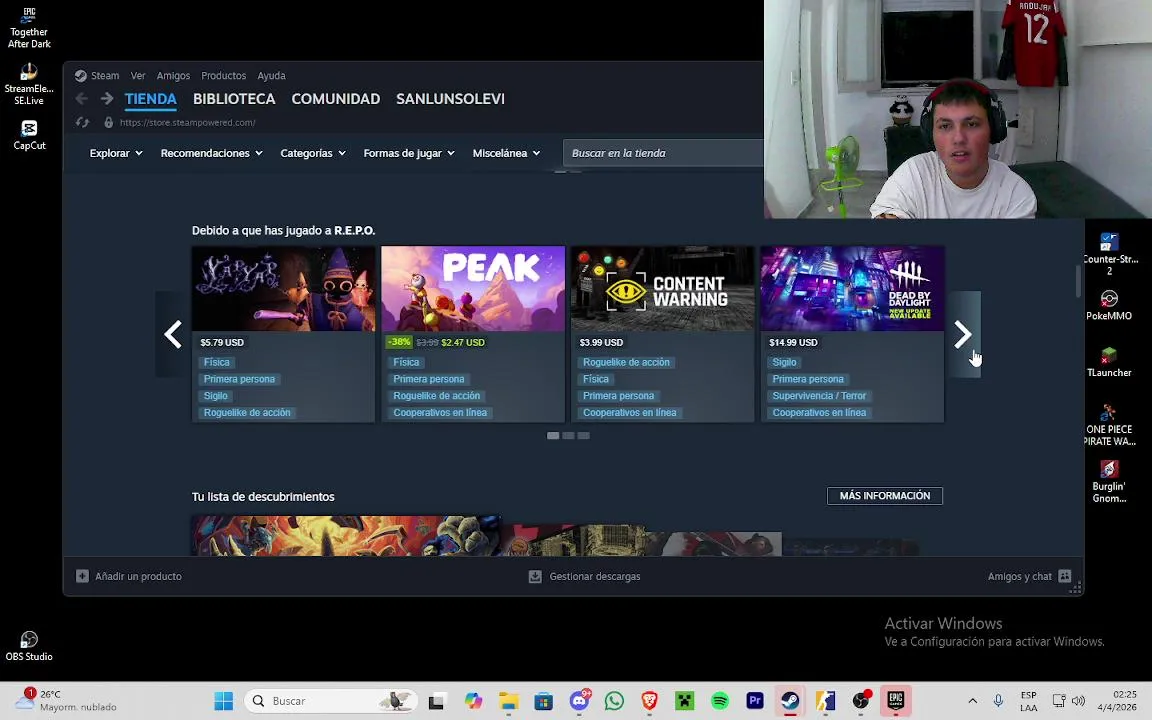Open the Gestionar descargas link
Screen dimensions: 1152x720
click(x=595, y=576)
